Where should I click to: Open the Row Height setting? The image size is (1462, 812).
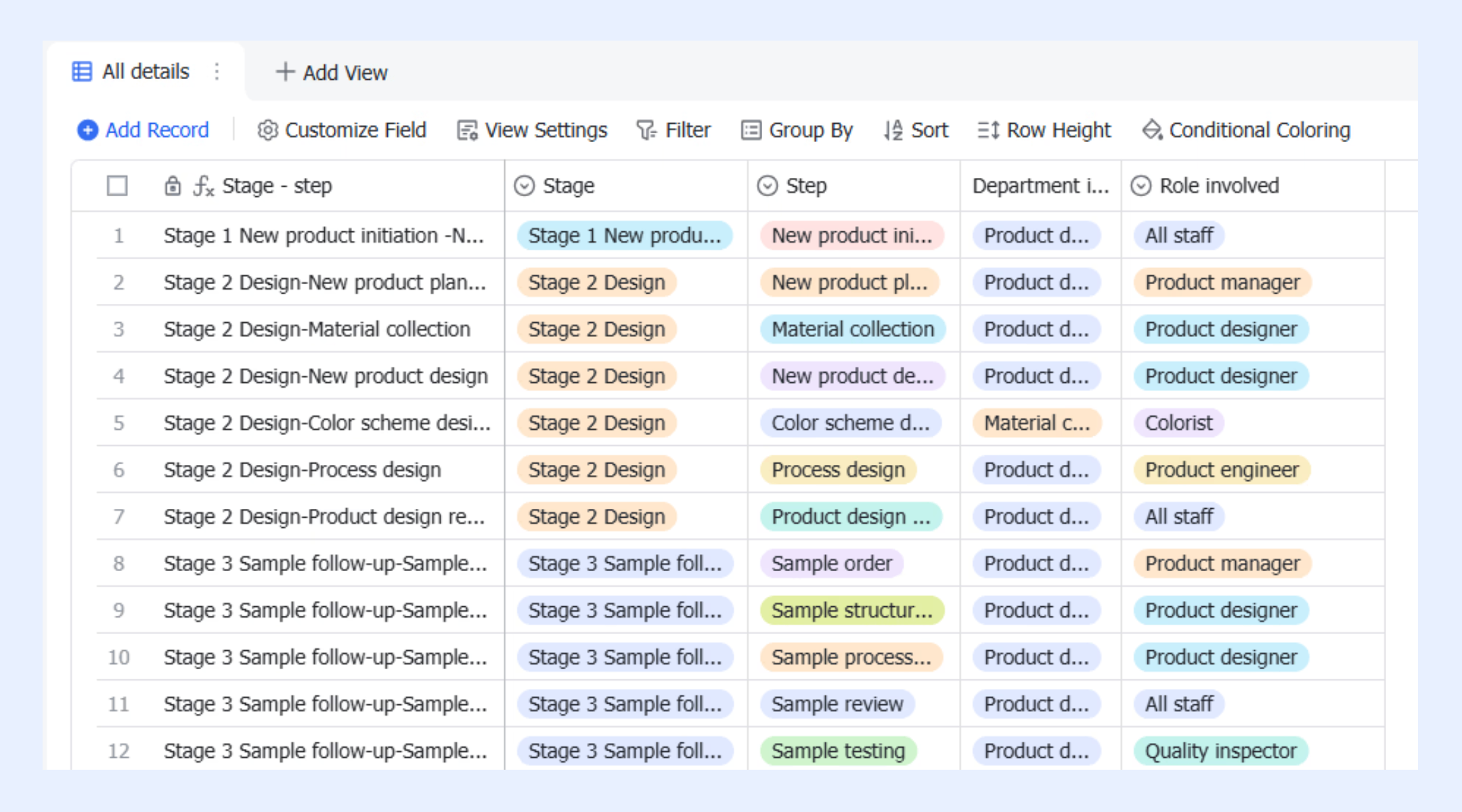tap(1044, 130)
